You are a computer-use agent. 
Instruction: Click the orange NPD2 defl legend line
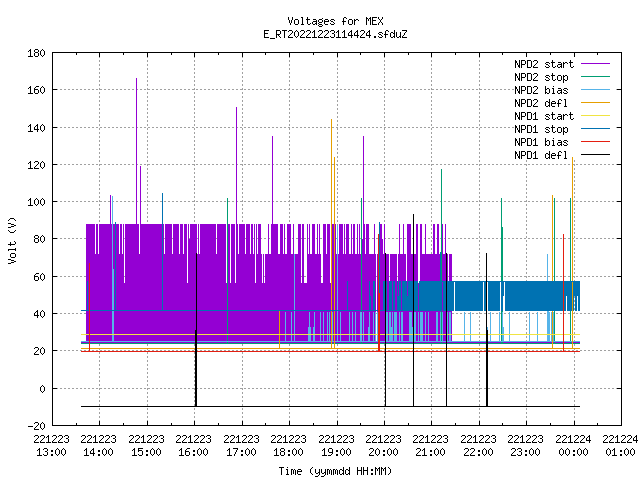click(595, 103)
